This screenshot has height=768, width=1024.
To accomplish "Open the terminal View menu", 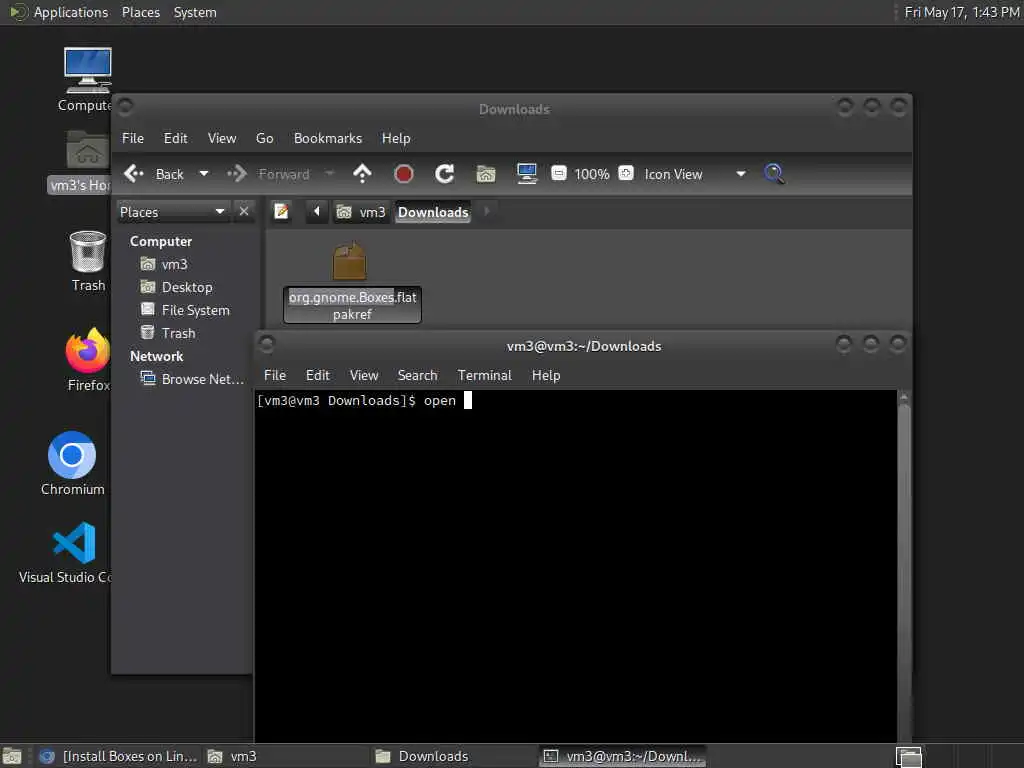I will [x=364, y=376].
